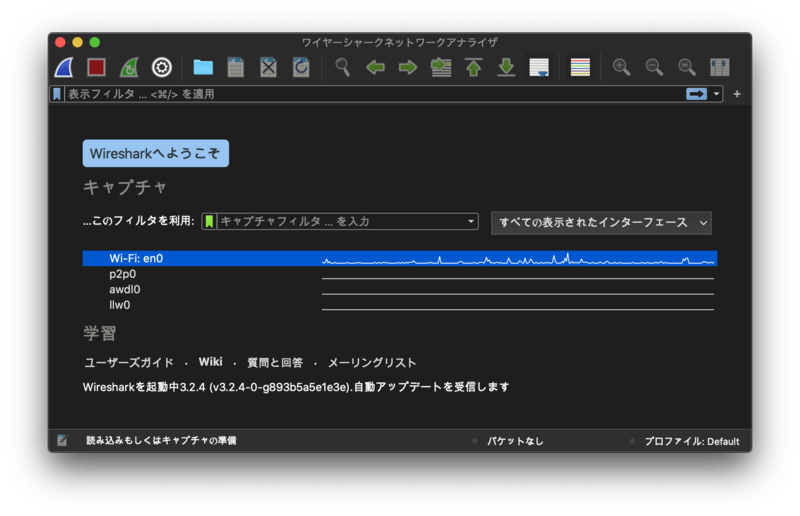The width and height of the screenshot is (800, 516).
Task: Stop capture using red square icon
Action: click(96, 67)
